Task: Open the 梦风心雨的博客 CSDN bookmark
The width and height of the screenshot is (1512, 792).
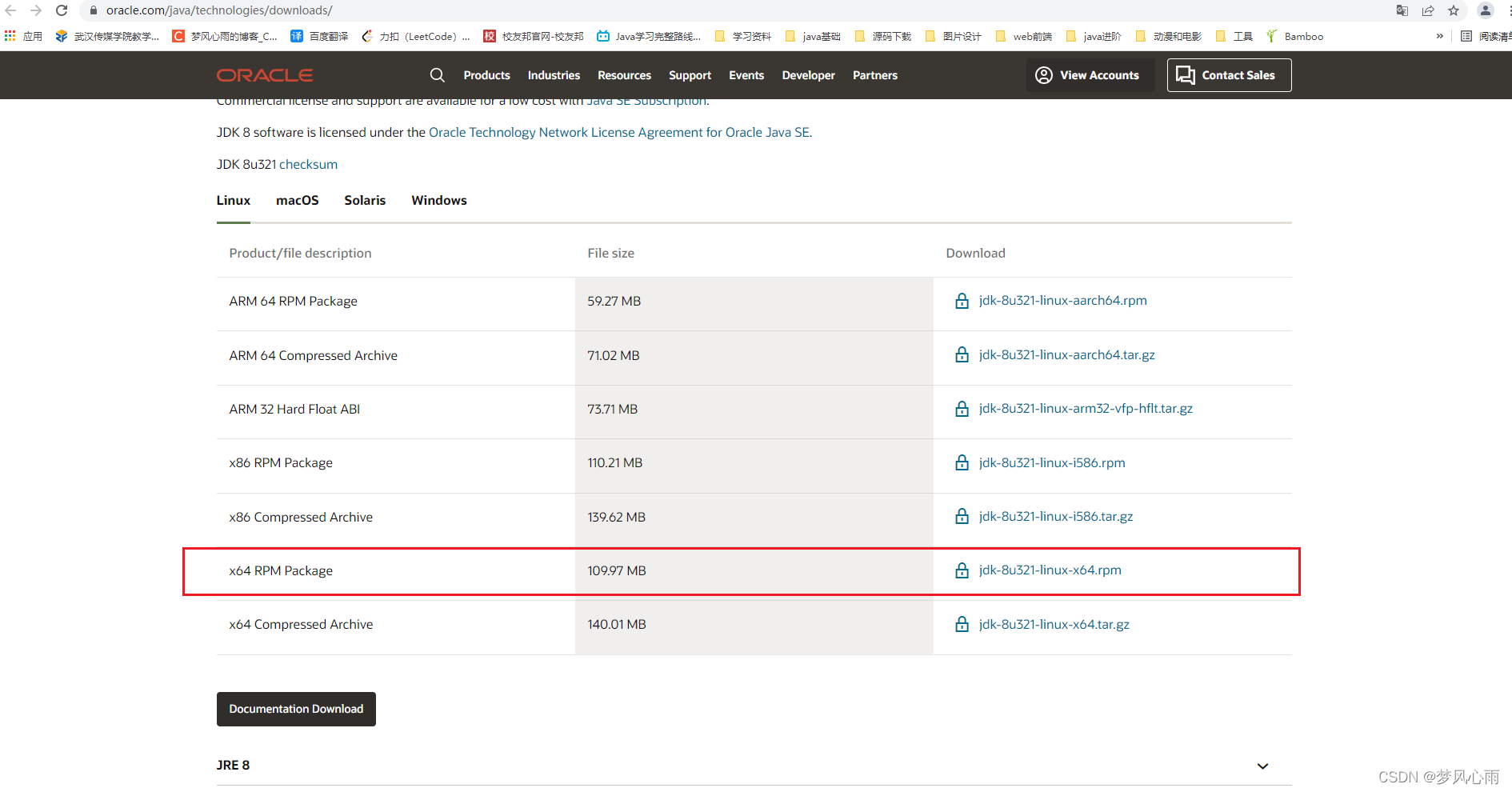Action: pos(225,36)
